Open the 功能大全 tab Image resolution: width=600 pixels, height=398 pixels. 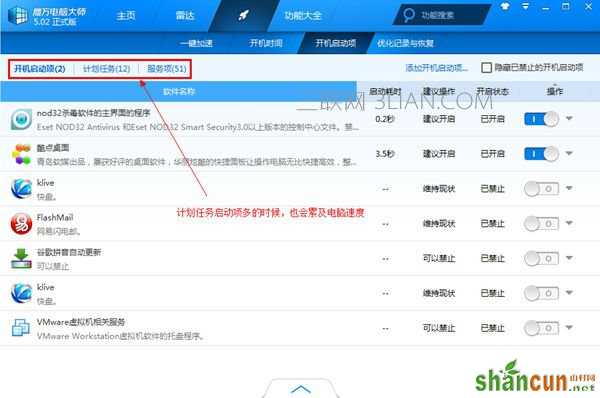pyautogui.click(x=303, y=15)
